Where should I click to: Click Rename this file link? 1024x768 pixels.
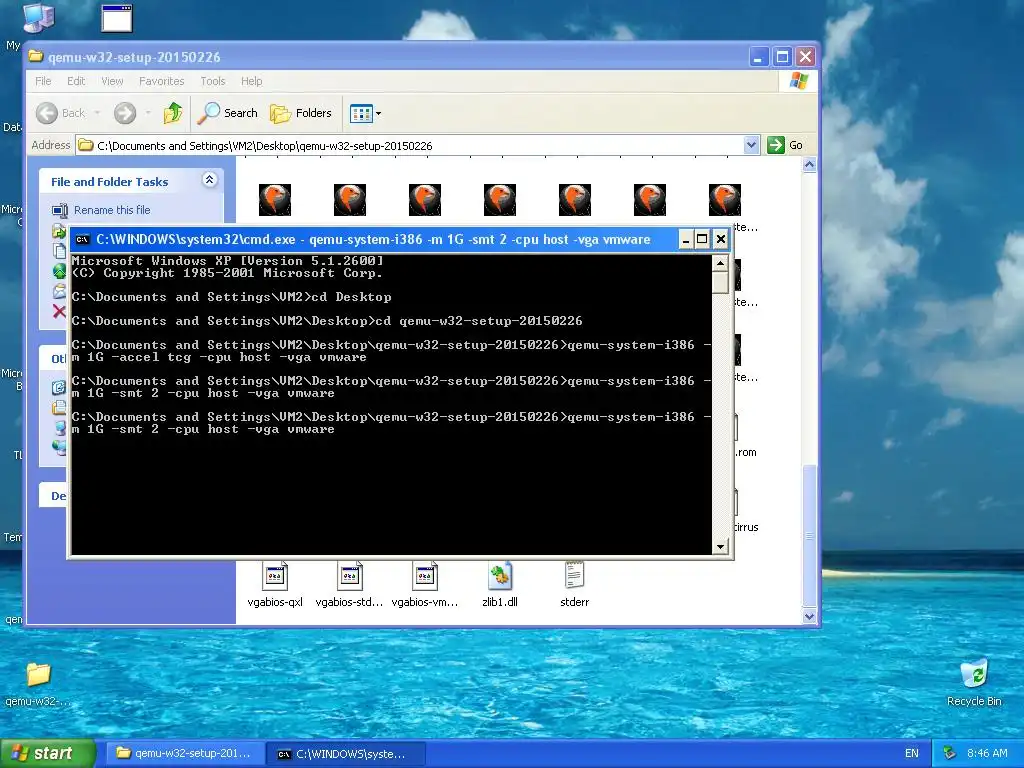[x=112, y=210]
